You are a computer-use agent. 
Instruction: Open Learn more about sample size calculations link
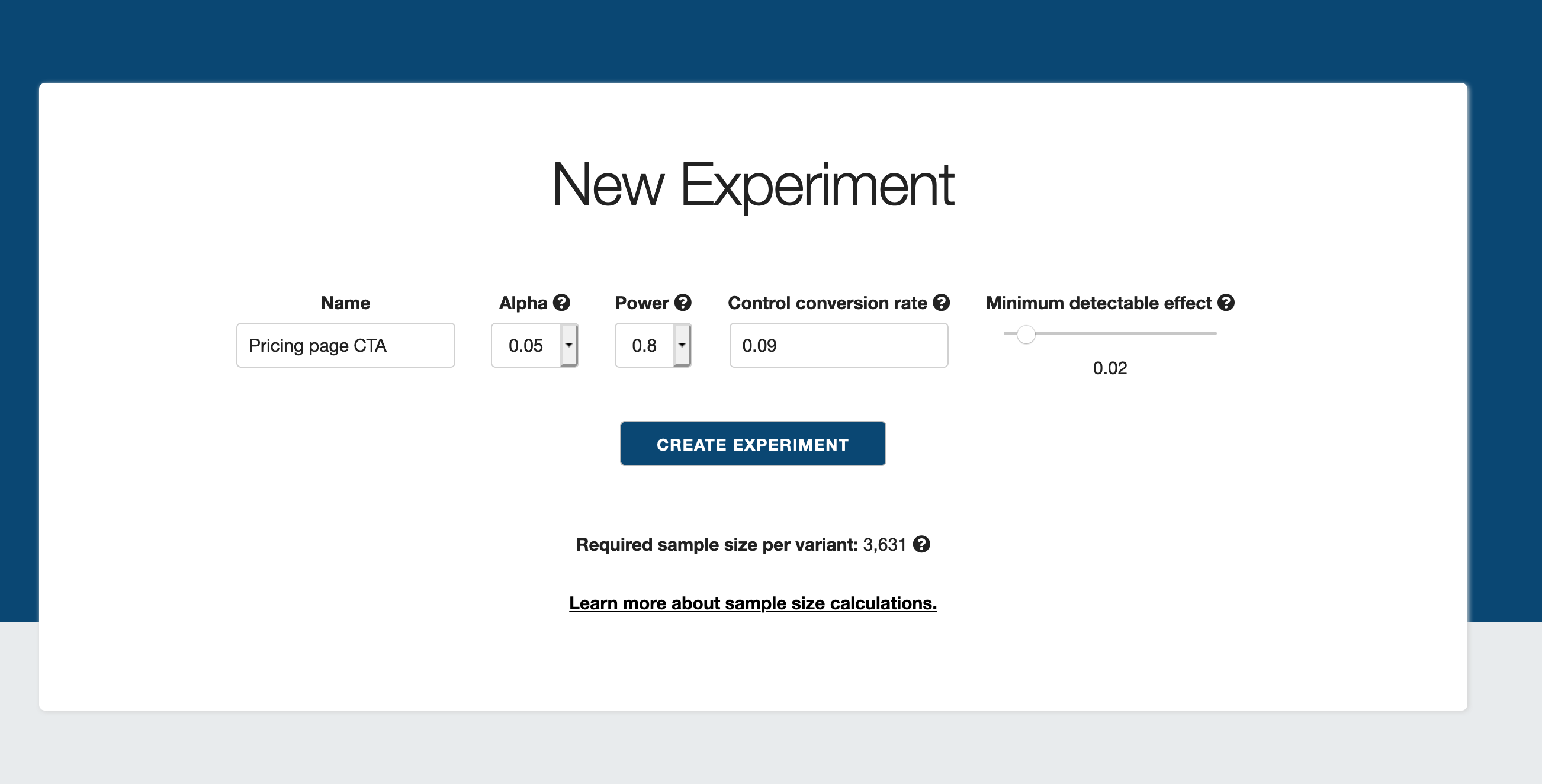(753, 603)
